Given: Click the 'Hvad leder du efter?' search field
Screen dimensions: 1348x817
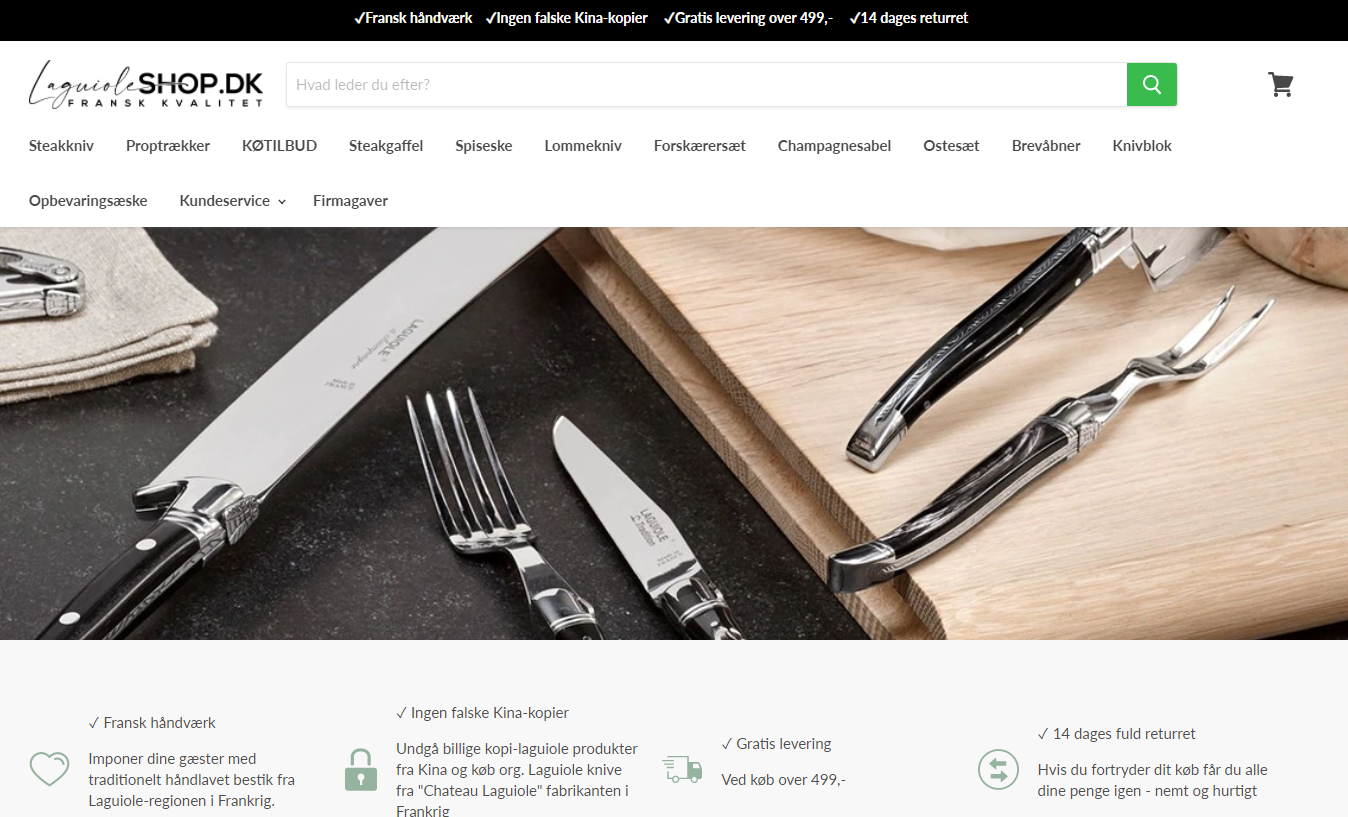Looking at the screenshot, I should (x=706, y=84).
